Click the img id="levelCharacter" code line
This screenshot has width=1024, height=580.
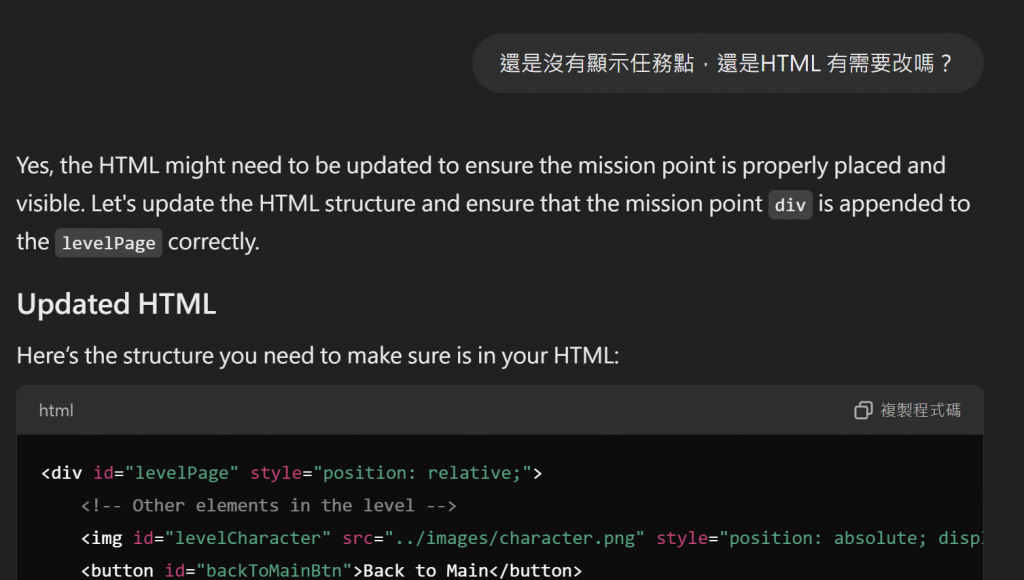[532, 538]
